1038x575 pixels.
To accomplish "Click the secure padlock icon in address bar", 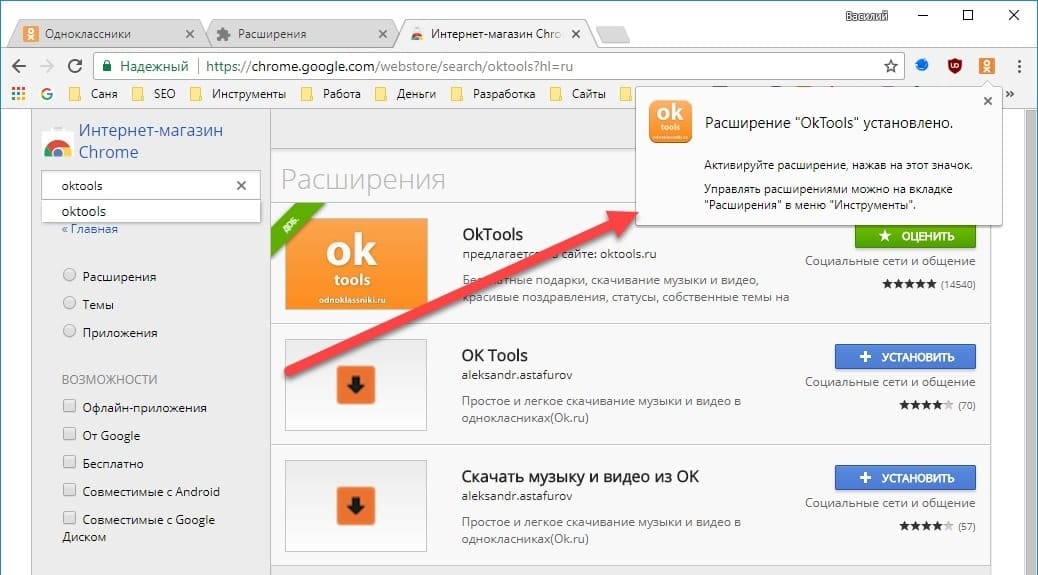I will [106, 66].
